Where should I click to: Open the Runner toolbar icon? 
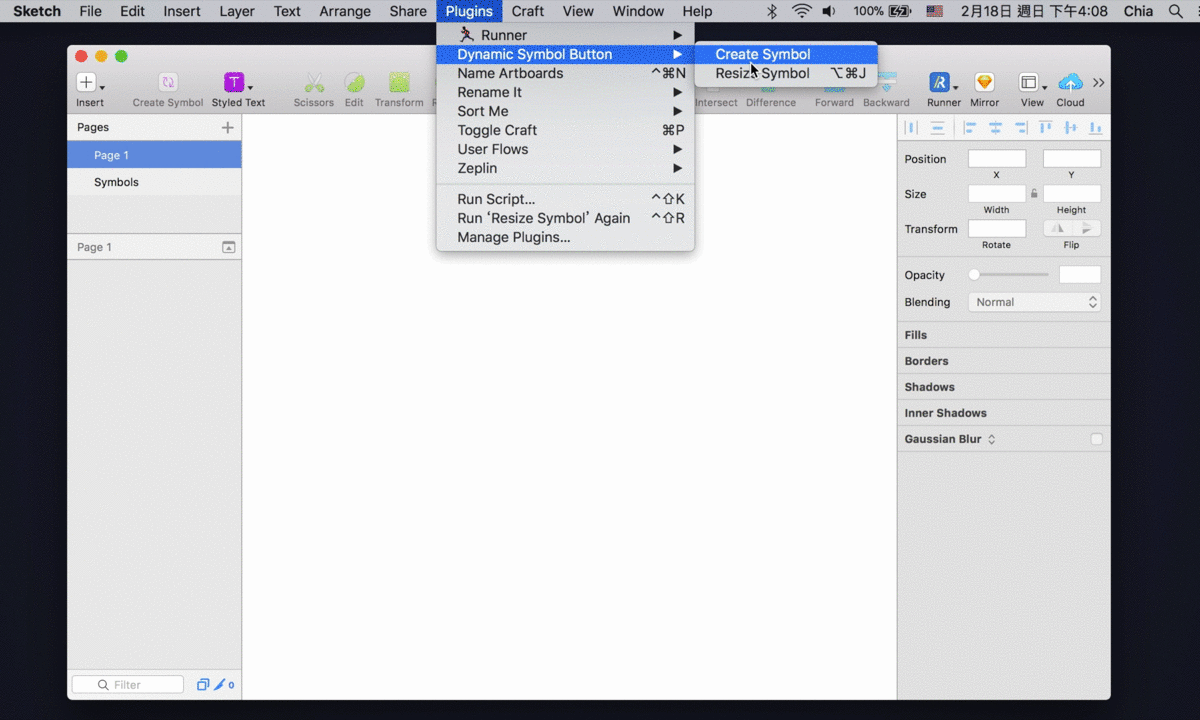(940, 83)
